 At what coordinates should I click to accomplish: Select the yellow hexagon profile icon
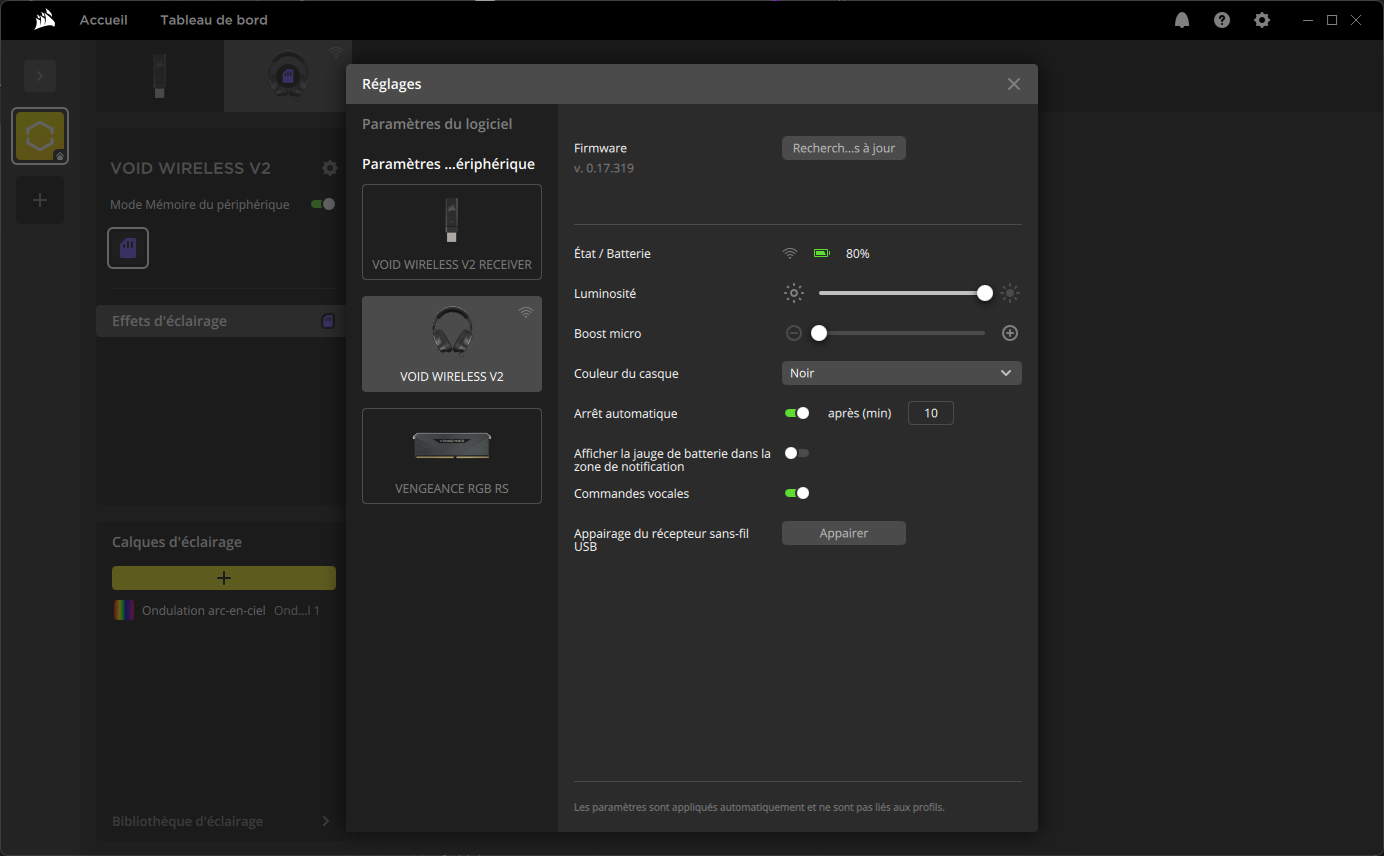click(40, 136)
